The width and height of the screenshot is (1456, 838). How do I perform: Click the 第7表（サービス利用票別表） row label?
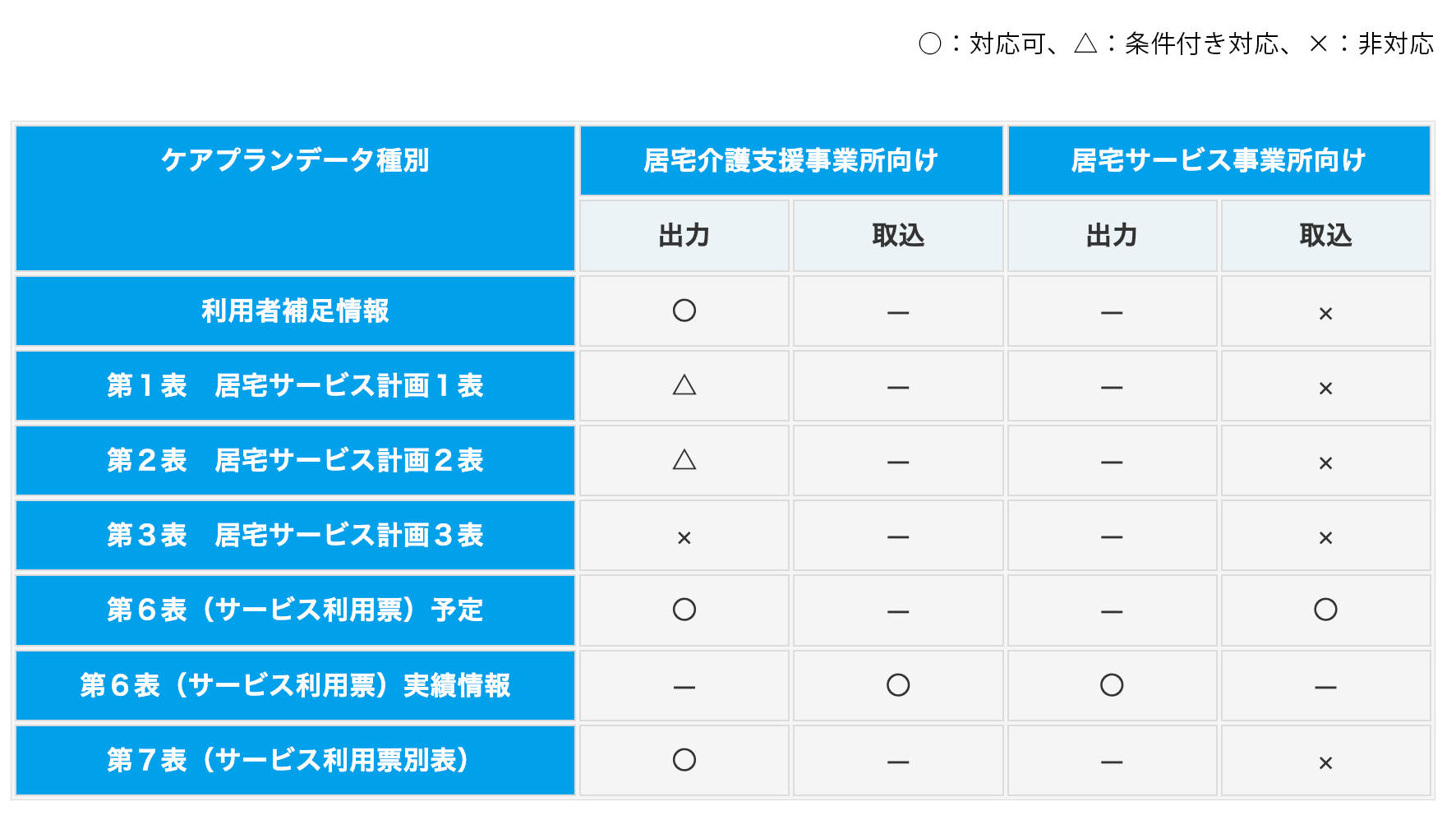point(295,760)
